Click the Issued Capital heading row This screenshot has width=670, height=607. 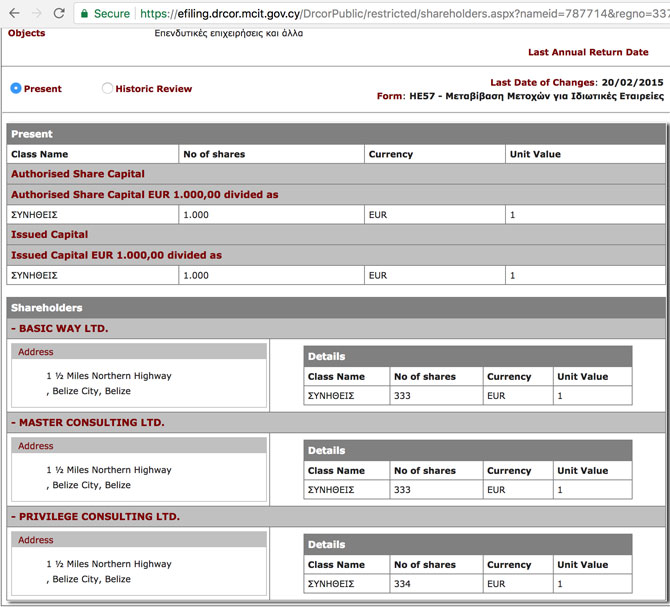tap(336, 235)
